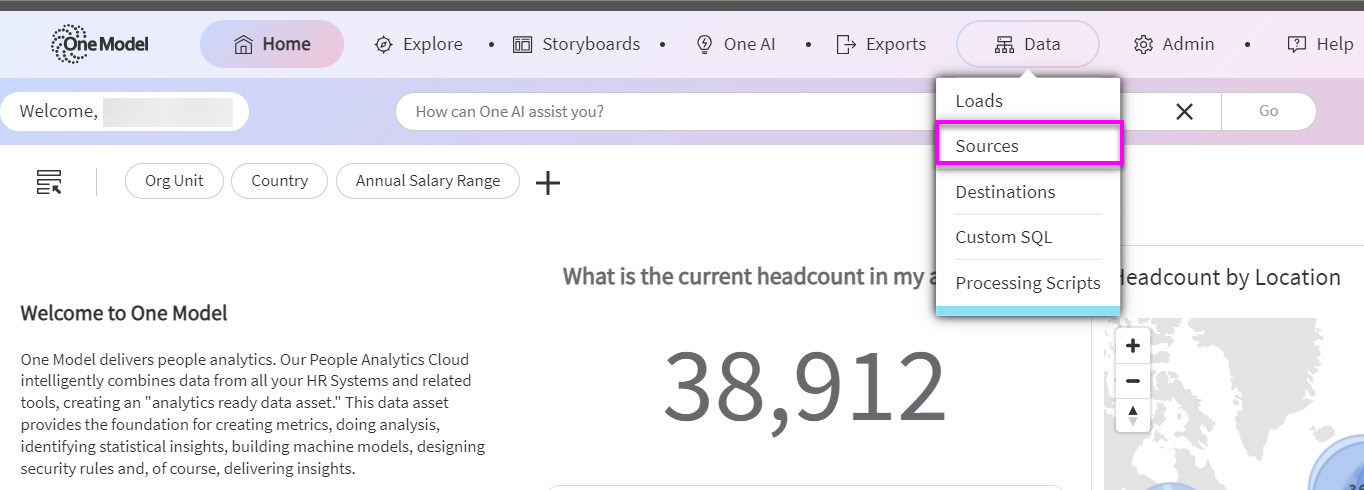This screenshot has height=490, width=1364.
Task: Clear the One AI search box
Action: (1185, 112)
